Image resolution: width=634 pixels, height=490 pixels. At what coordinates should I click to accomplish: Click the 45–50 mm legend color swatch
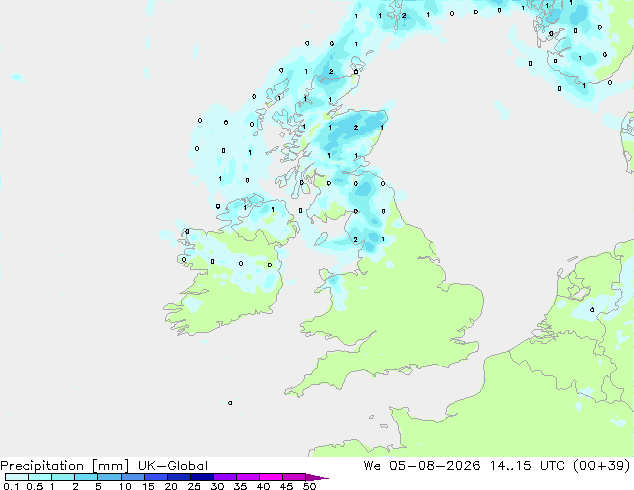click(294, 477)
